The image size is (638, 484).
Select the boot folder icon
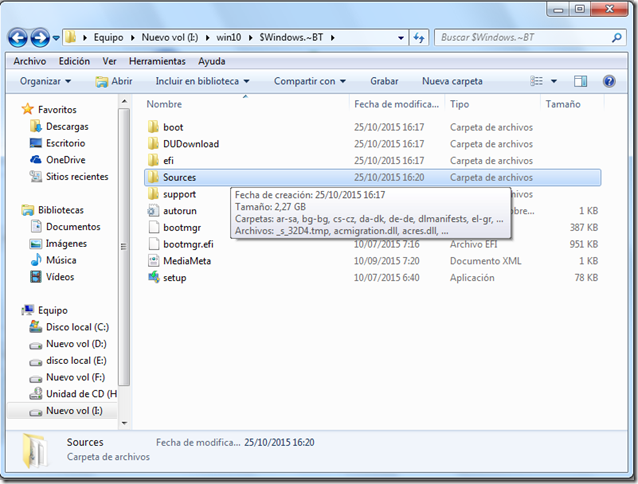click(x=153, y=127)
